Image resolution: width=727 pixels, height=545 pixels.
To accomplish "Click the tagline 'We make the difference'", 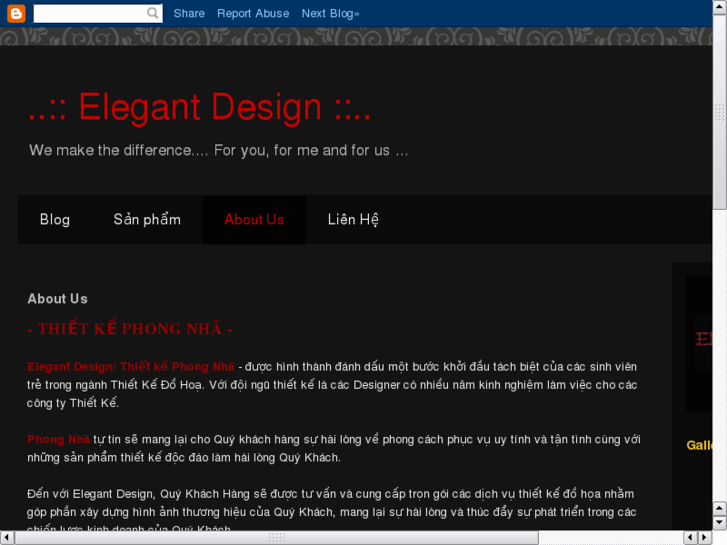I will [218, 150].
